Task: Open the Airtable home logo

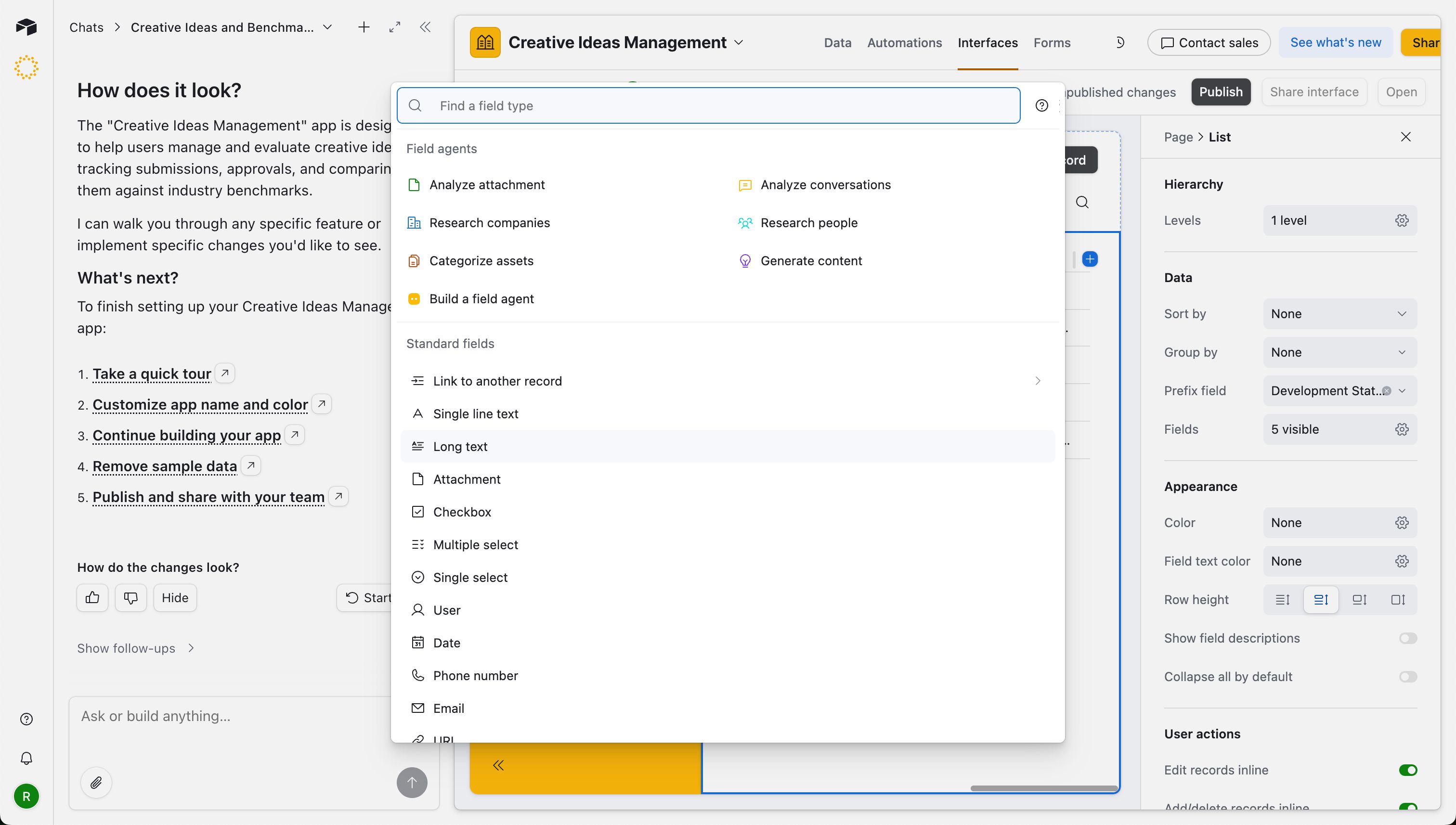Action: tap(26, 26)
